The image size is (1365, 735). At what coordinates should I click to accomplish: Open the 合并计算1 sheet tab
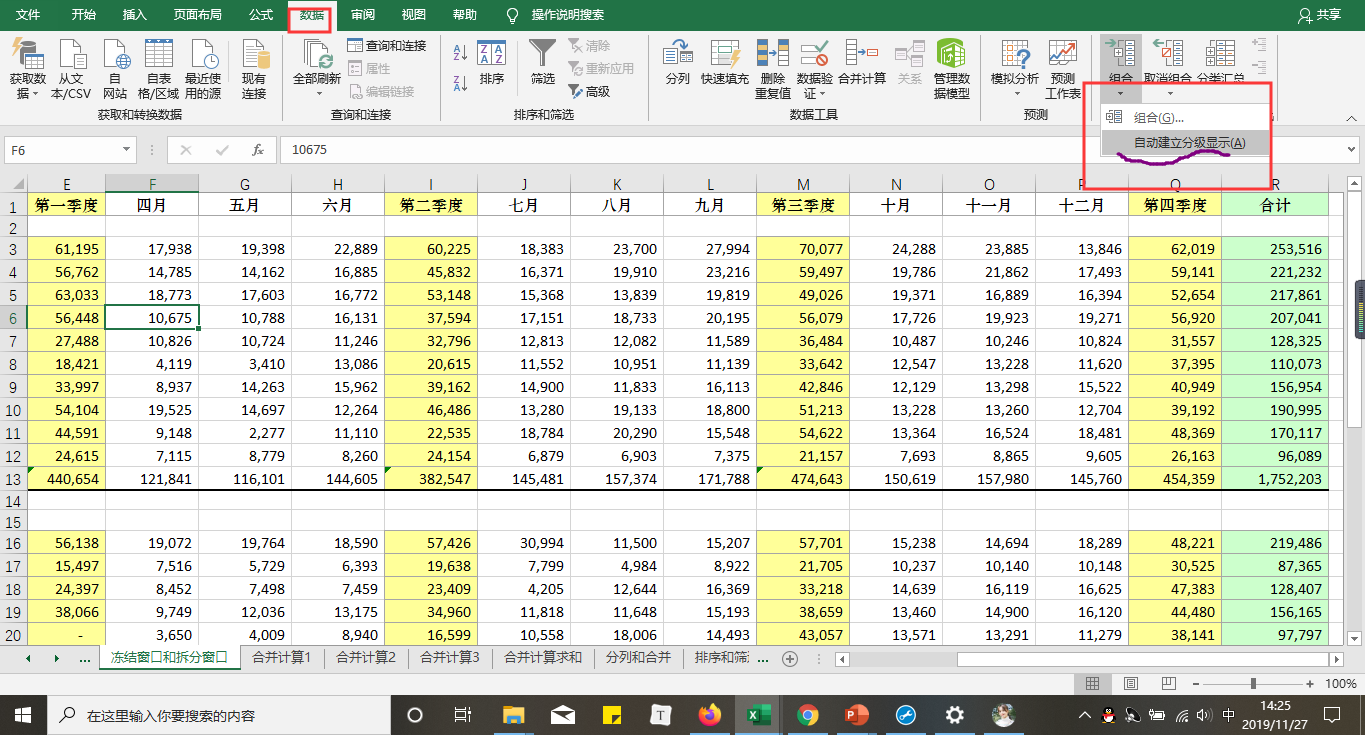coord(282,658)
